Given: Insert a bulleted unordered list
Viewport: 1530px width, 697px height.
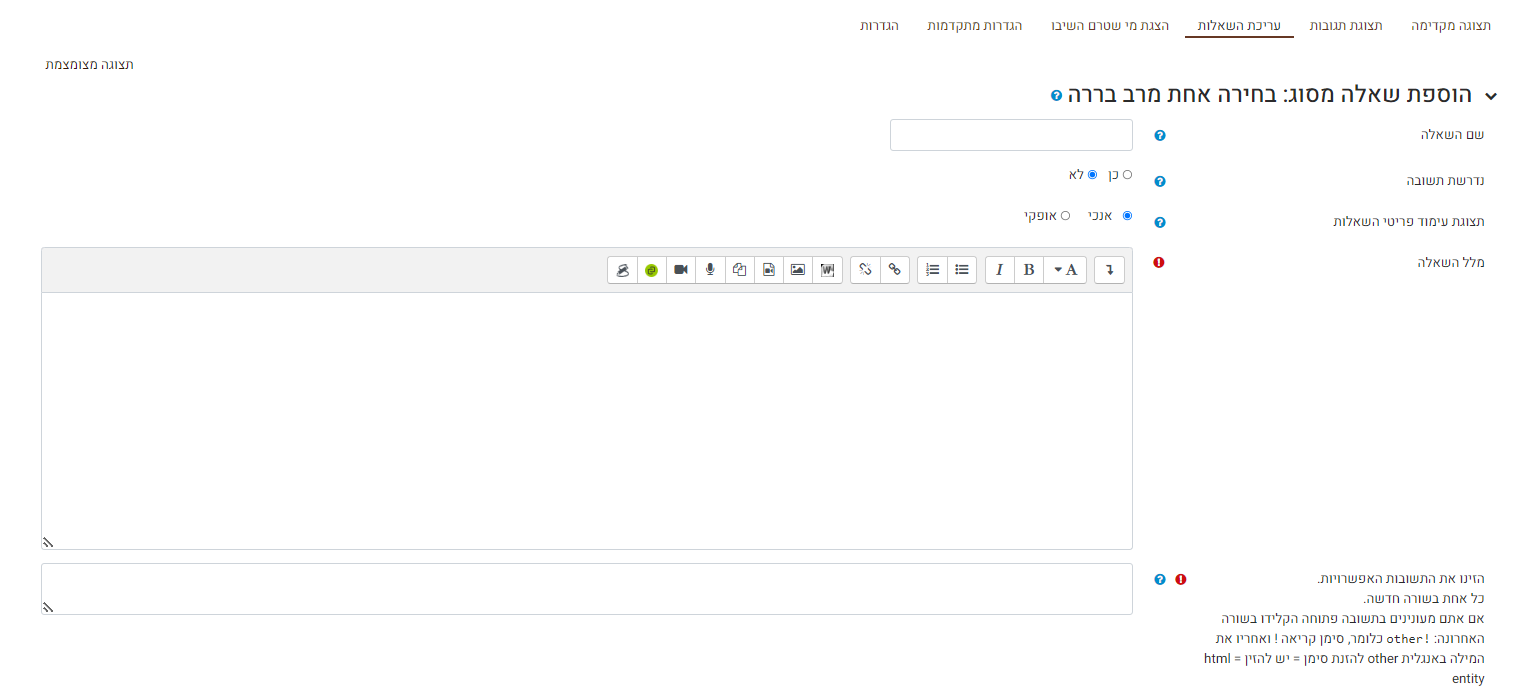Looking at the screenshot, I should click(x=962, y=270).
